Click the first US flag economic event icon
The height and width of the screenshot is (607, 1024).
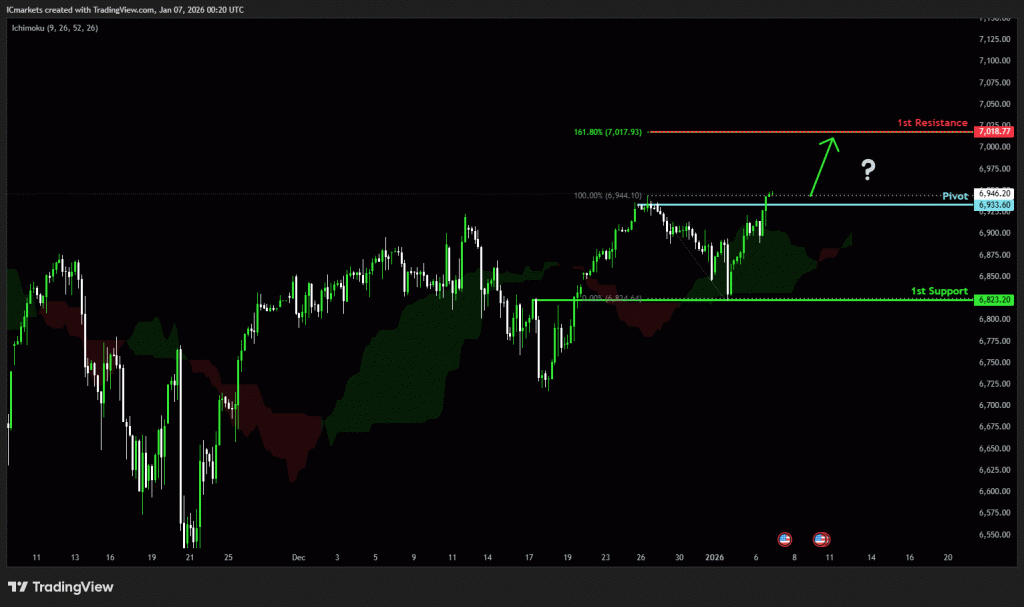pyautogui.click(x=784, y=539)
